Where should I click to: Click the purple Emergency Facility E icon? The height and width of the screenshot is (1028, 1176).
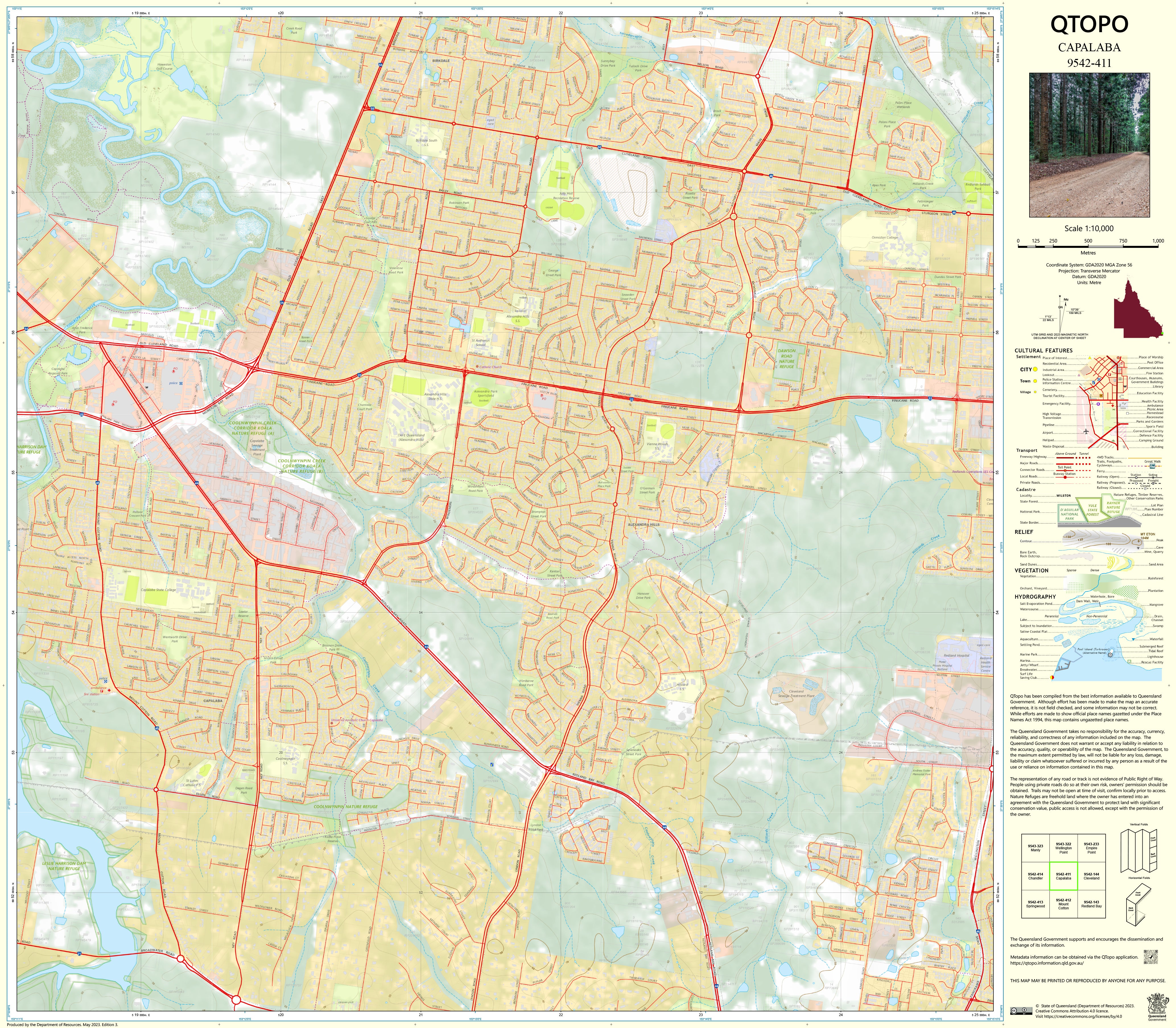pyautogui.click(x=1099, y=404)
